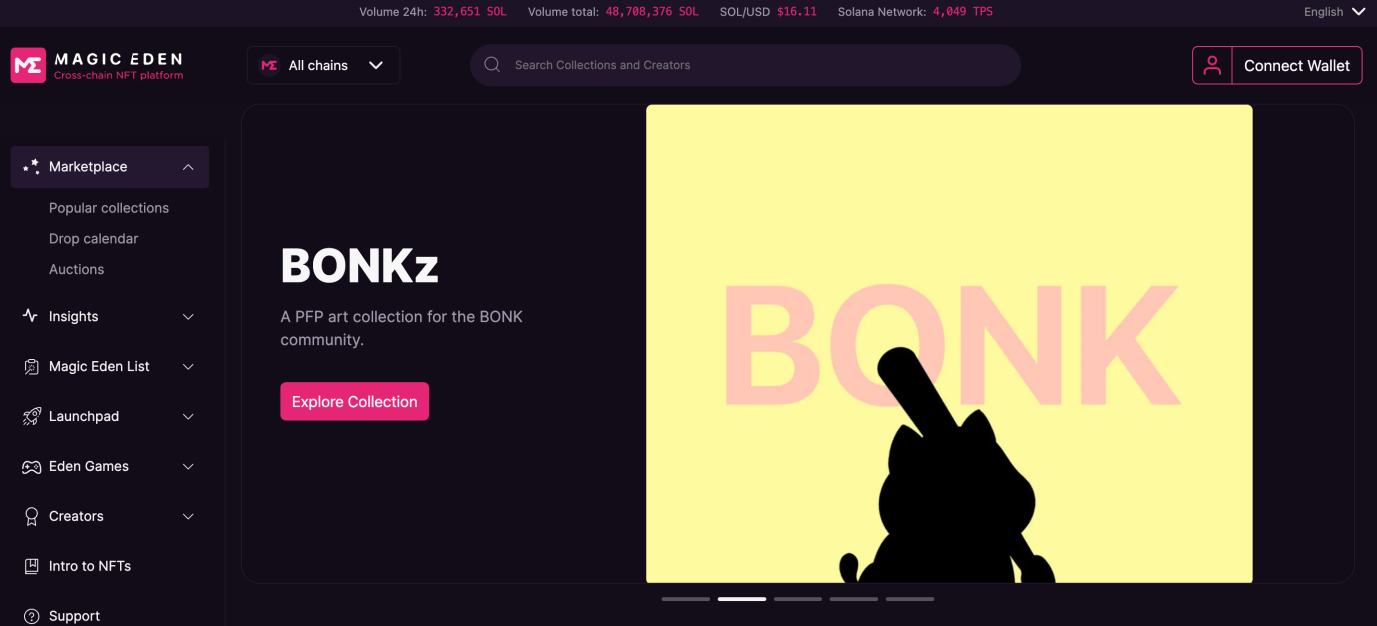Click Explore Collection button
The width and height of the screenshot is (1377, 626).
[355, 401]
